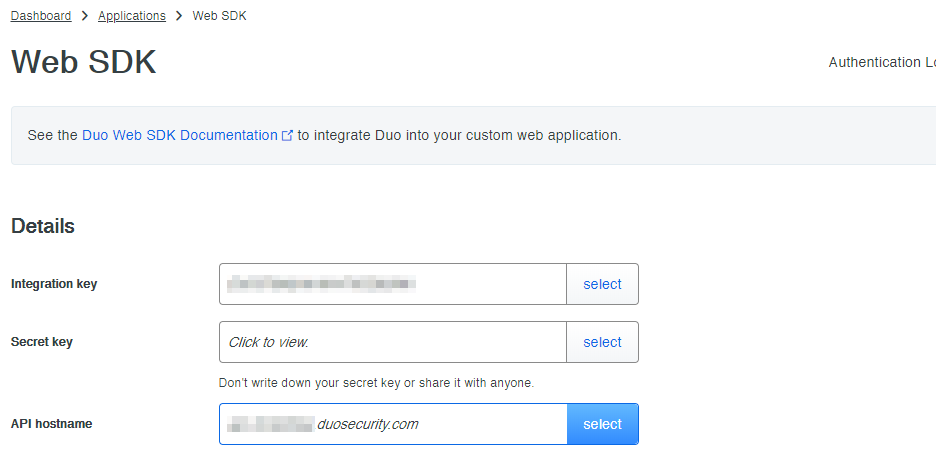The height and width of the screenshot is (469, 936).
Task: Click the Web SDK page heading
Action: 84,62
